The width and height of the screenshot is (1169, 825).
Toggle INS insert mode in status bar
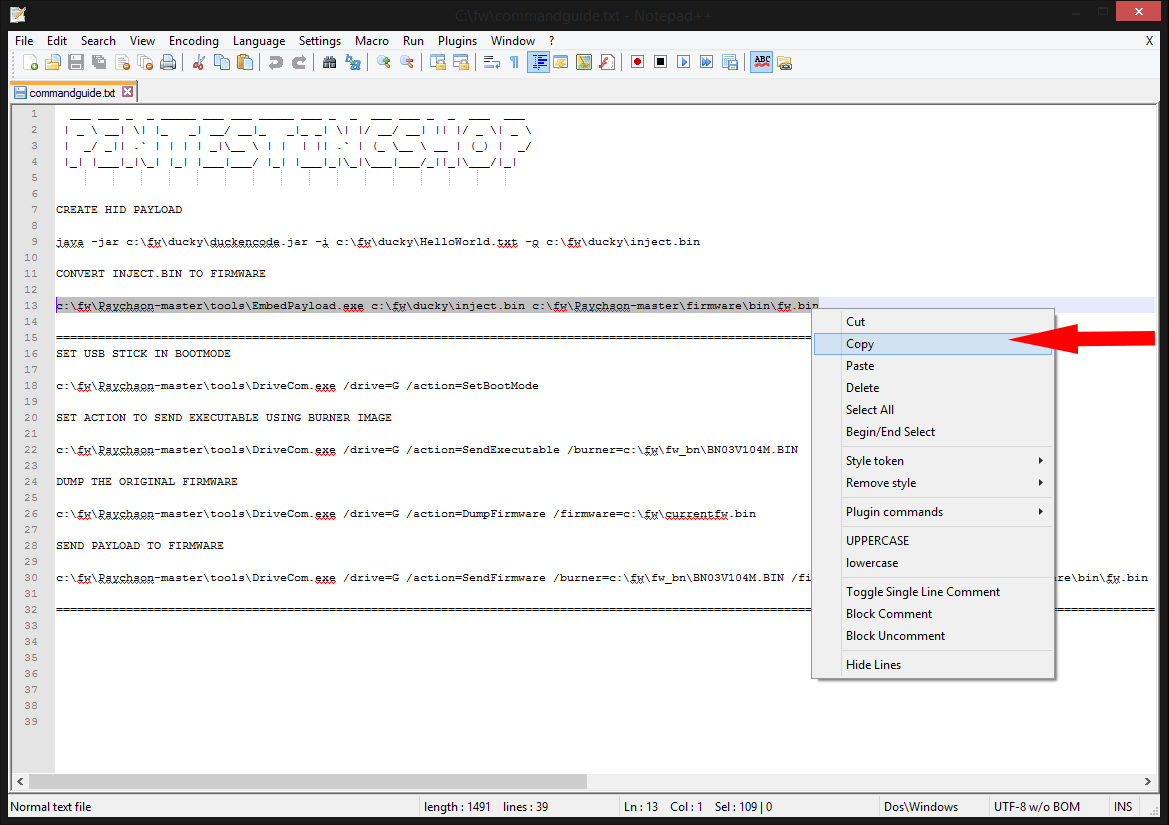click(x=1123, y=806)
